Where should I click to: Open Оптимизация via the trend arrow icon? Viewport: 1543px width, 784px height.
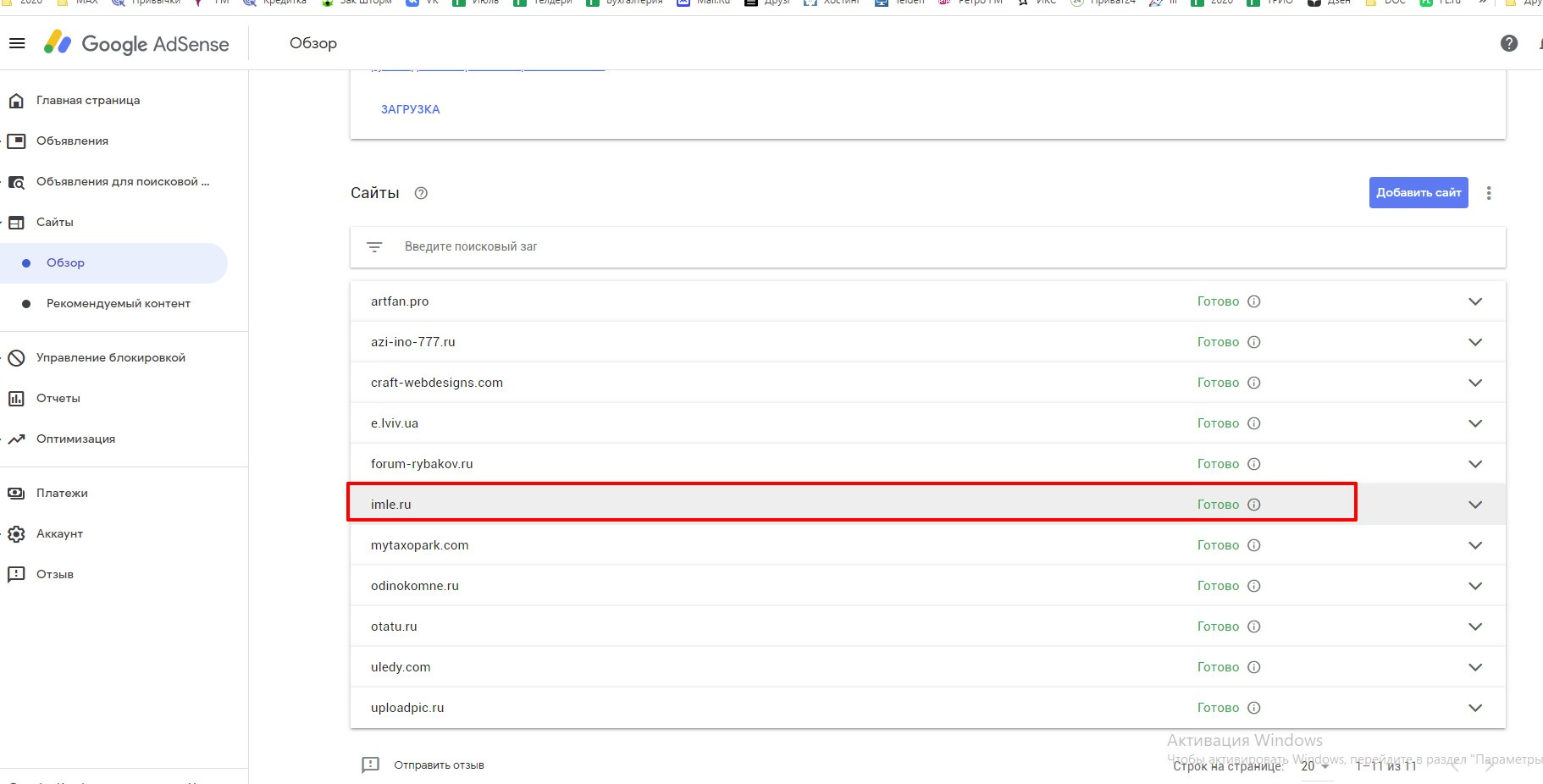tap(16, 439)
